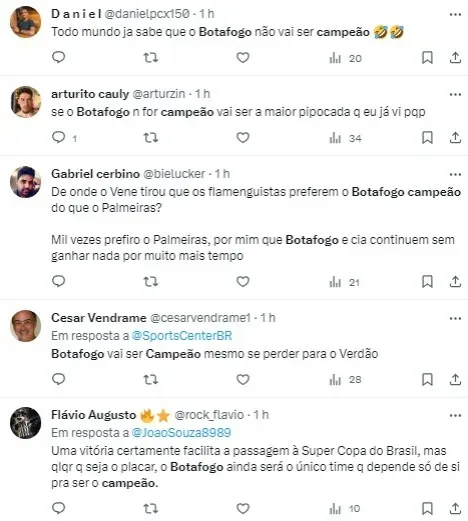468x521 pixels.
Task: Share Daniel's tweet via upload icon
Action: pos(455,58)
